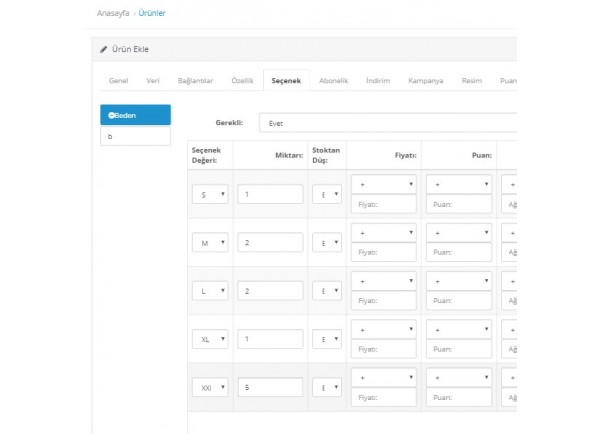Viewport: 600px width, 434px height.
Task: Switch to the Bağlantılar tab
Action: [196, 81]
